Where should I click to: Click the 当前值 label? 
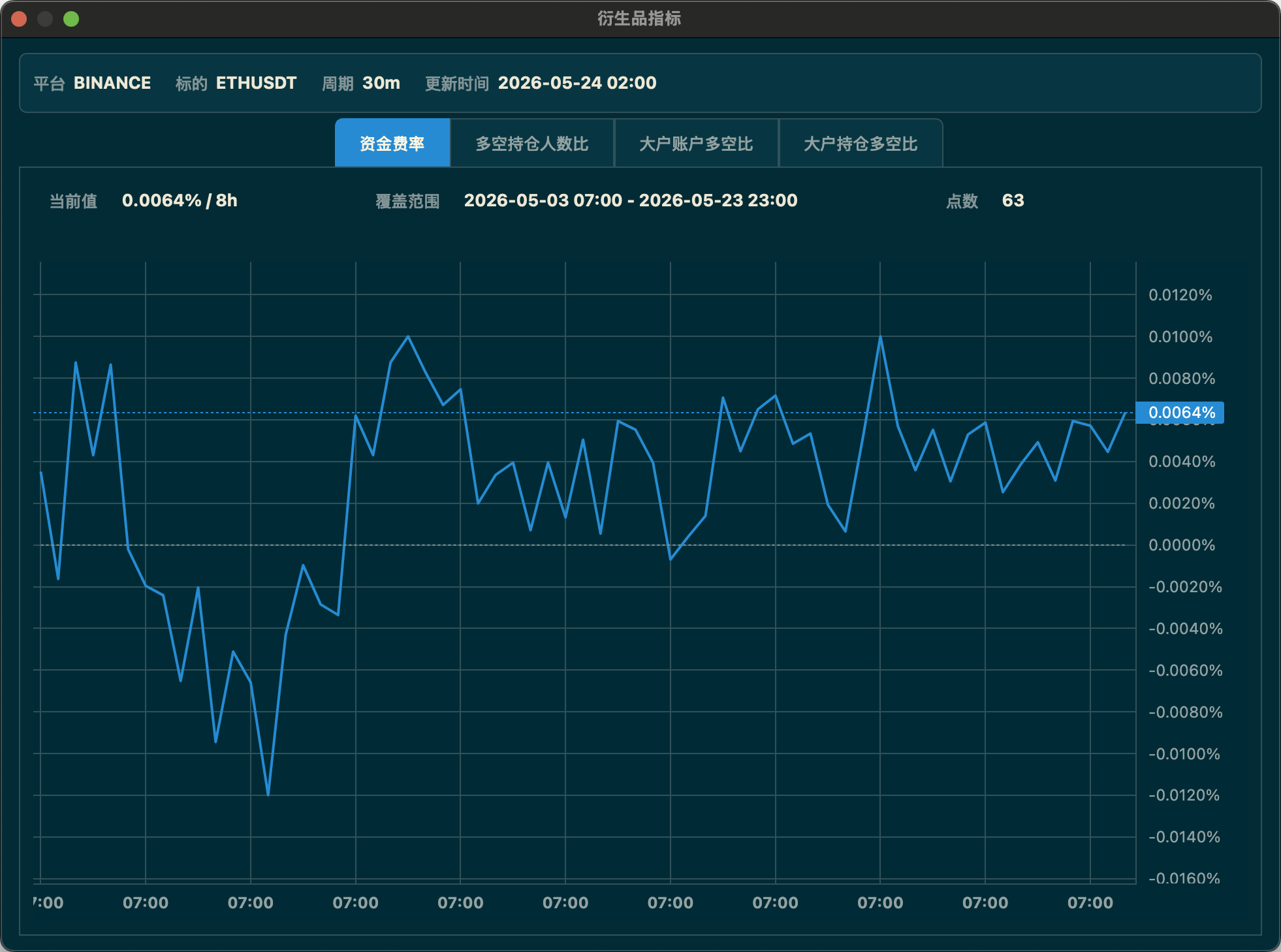pyautogui.click(x=74, y=201)
